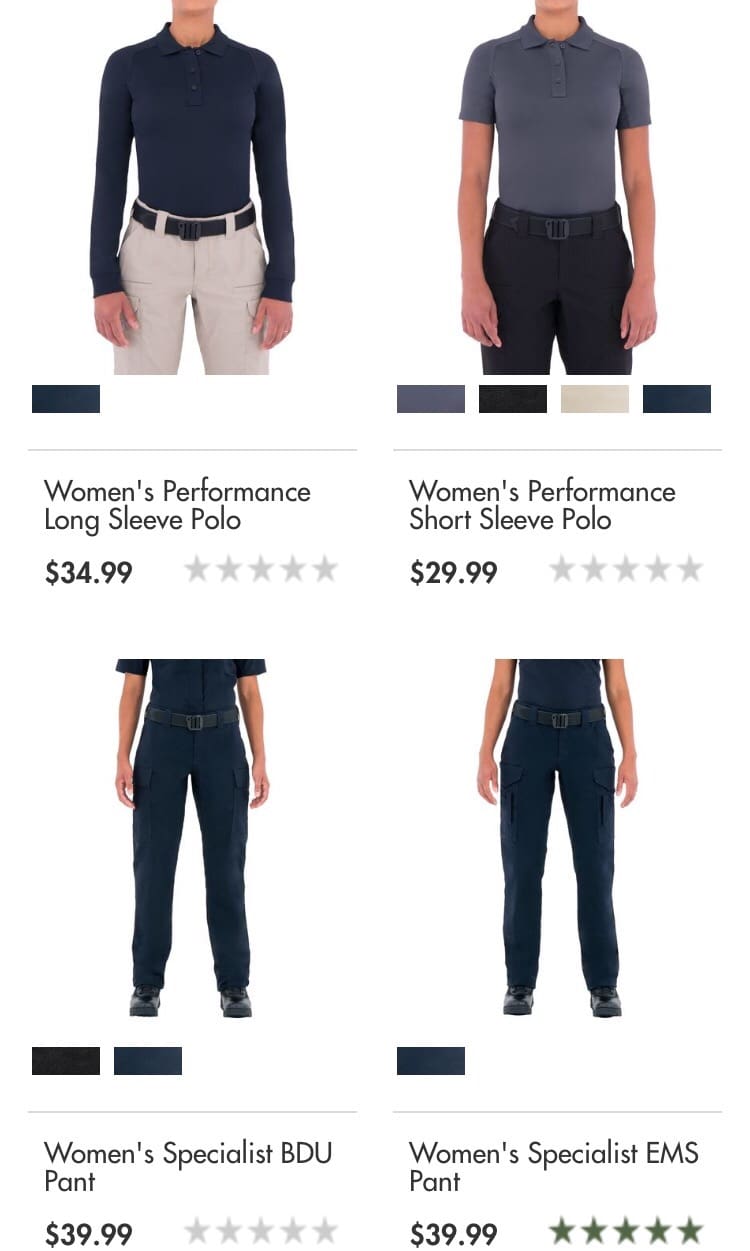The width and height of the screenshot is (750, 1251).
Task: View Short Sleeve Polo product image
Action: click(557, 187)
